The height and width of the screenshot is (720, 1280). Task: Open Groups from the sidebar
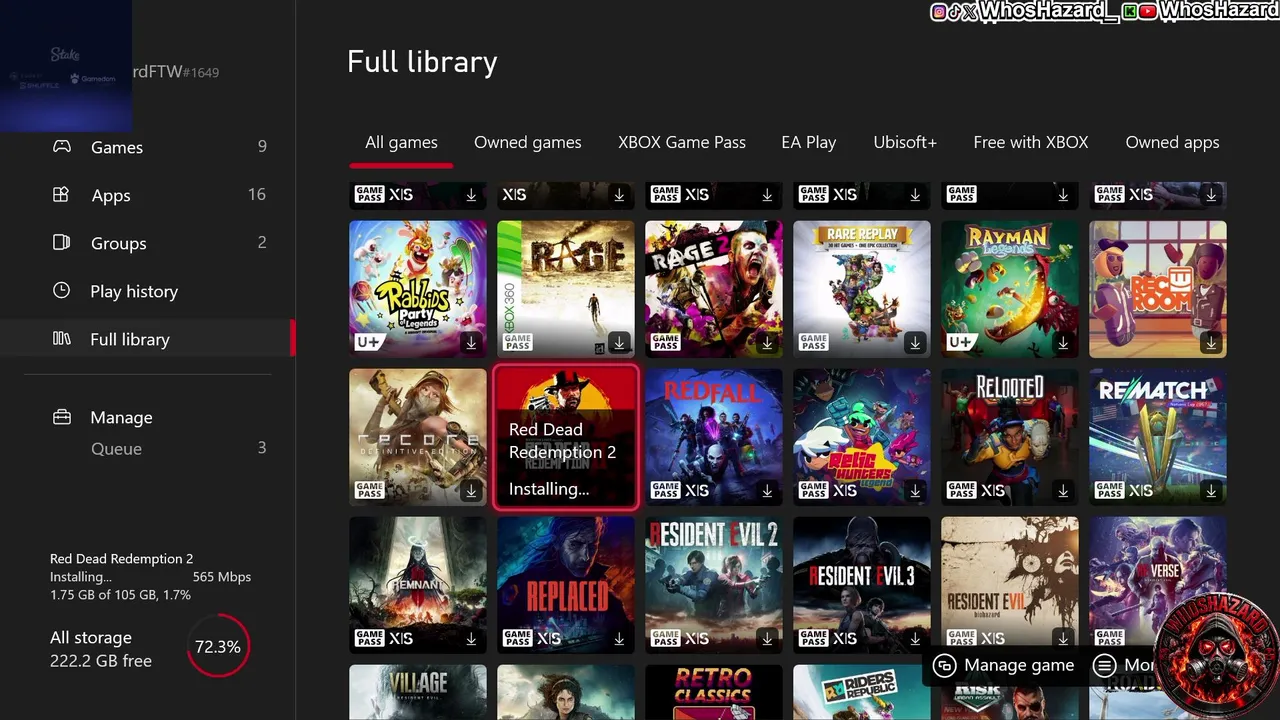(x=148, y=243)
